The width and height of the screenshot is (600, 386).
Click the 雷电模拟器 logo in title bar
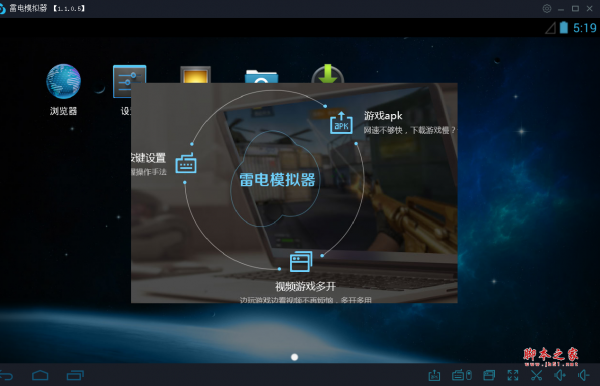pyautogui.click(x=2, y=8)
